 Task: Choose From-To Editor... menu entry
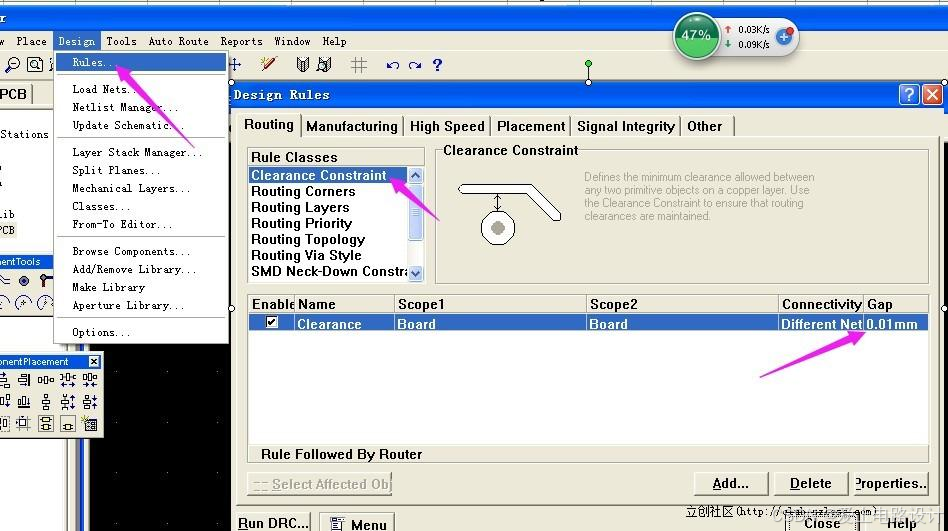coord(141,224)
